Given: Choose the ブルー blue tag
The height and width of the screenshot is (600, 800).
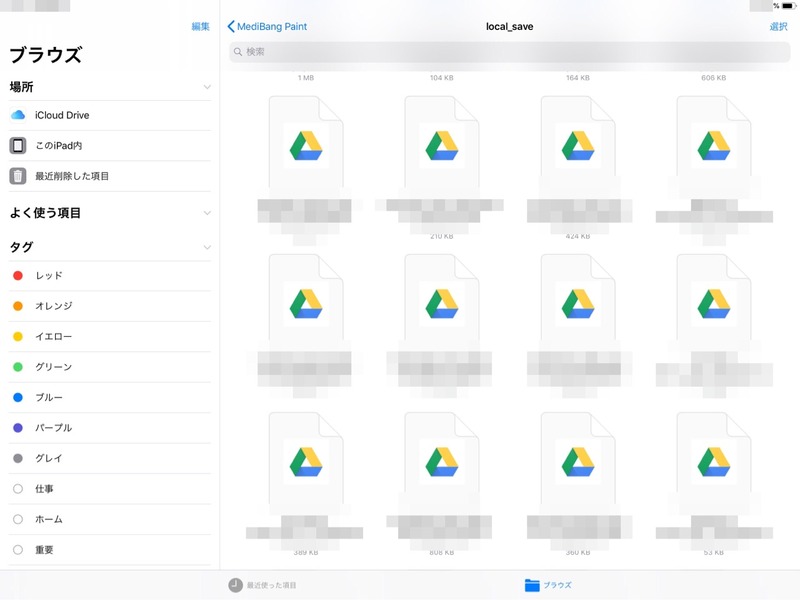Looking at the screenshot, I should [x=110, y=397].
